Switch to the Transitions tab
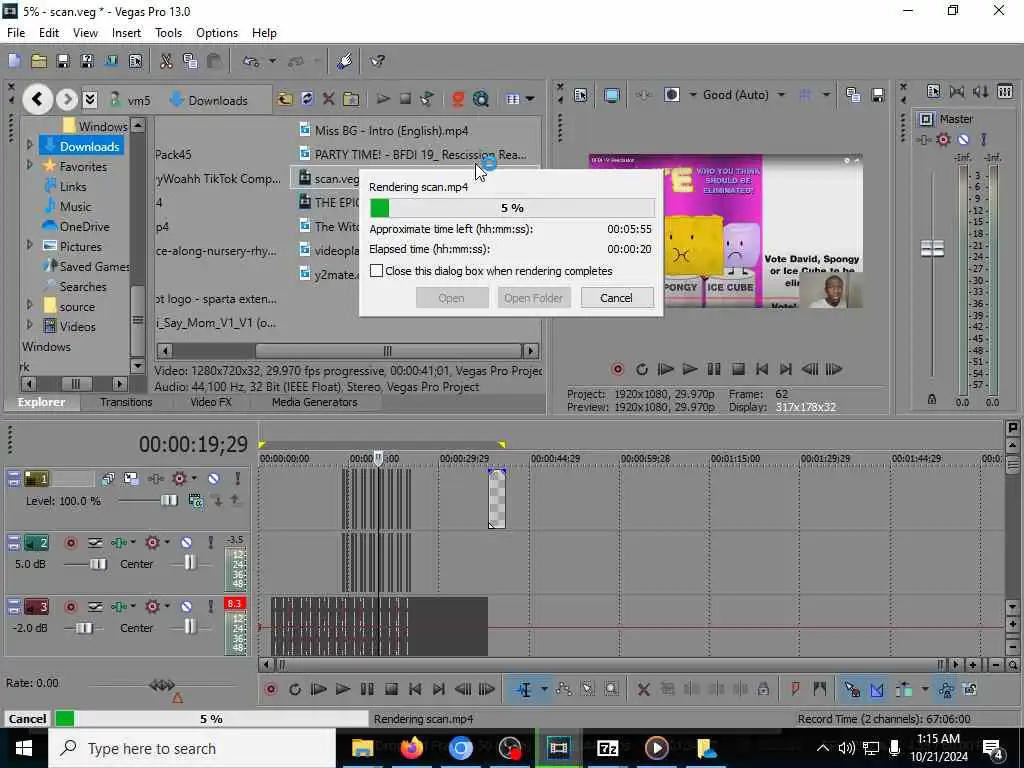 126,402
